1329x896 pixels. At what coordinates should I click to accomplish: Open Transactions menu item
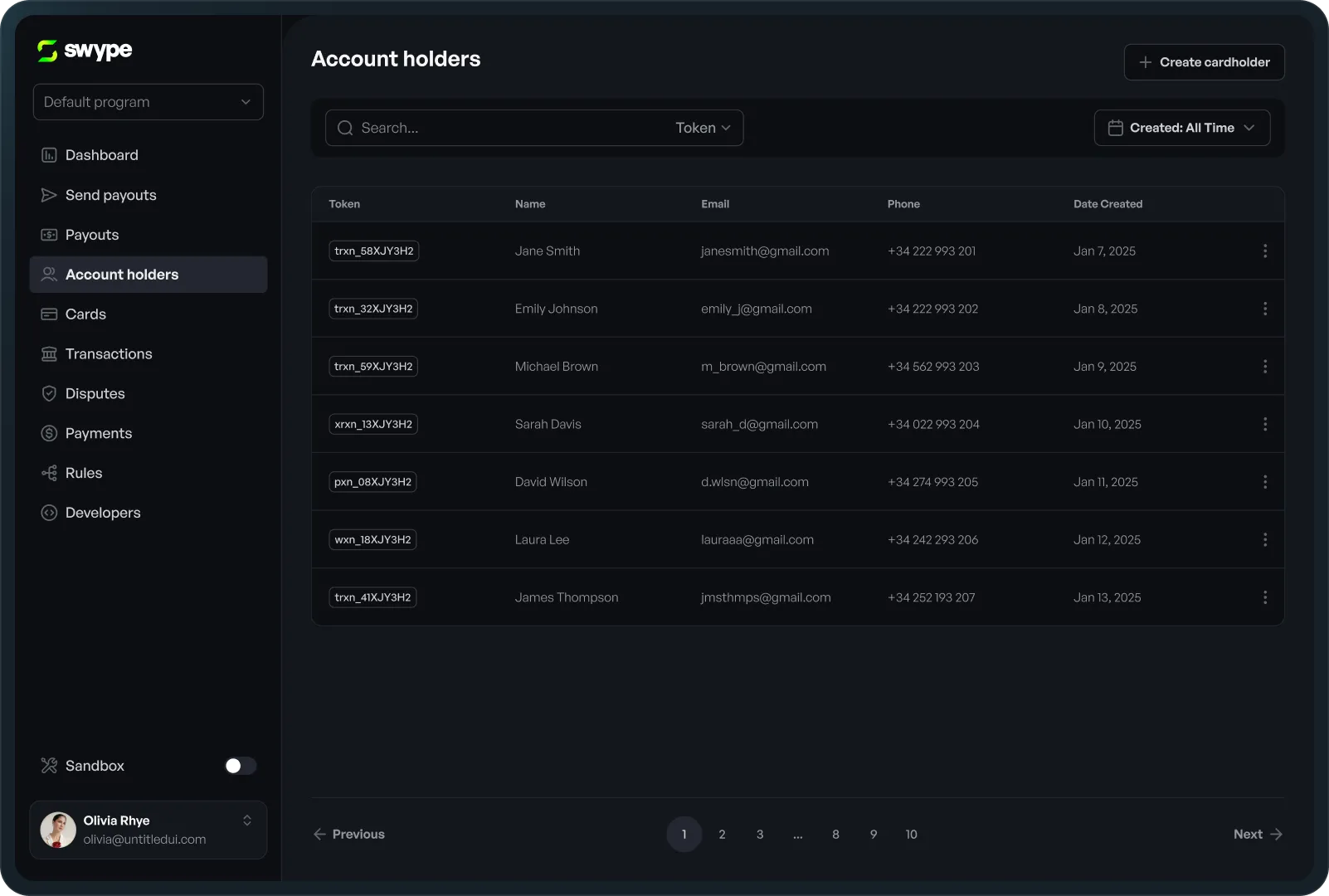click(x=109, y=354)
